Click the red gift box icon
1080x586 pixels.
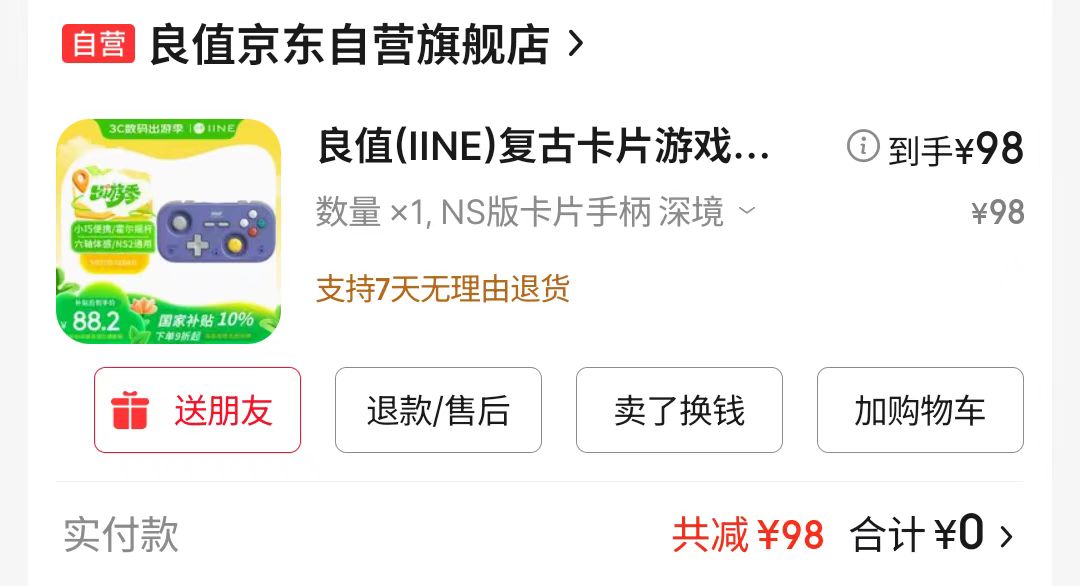tap(129, 410)
